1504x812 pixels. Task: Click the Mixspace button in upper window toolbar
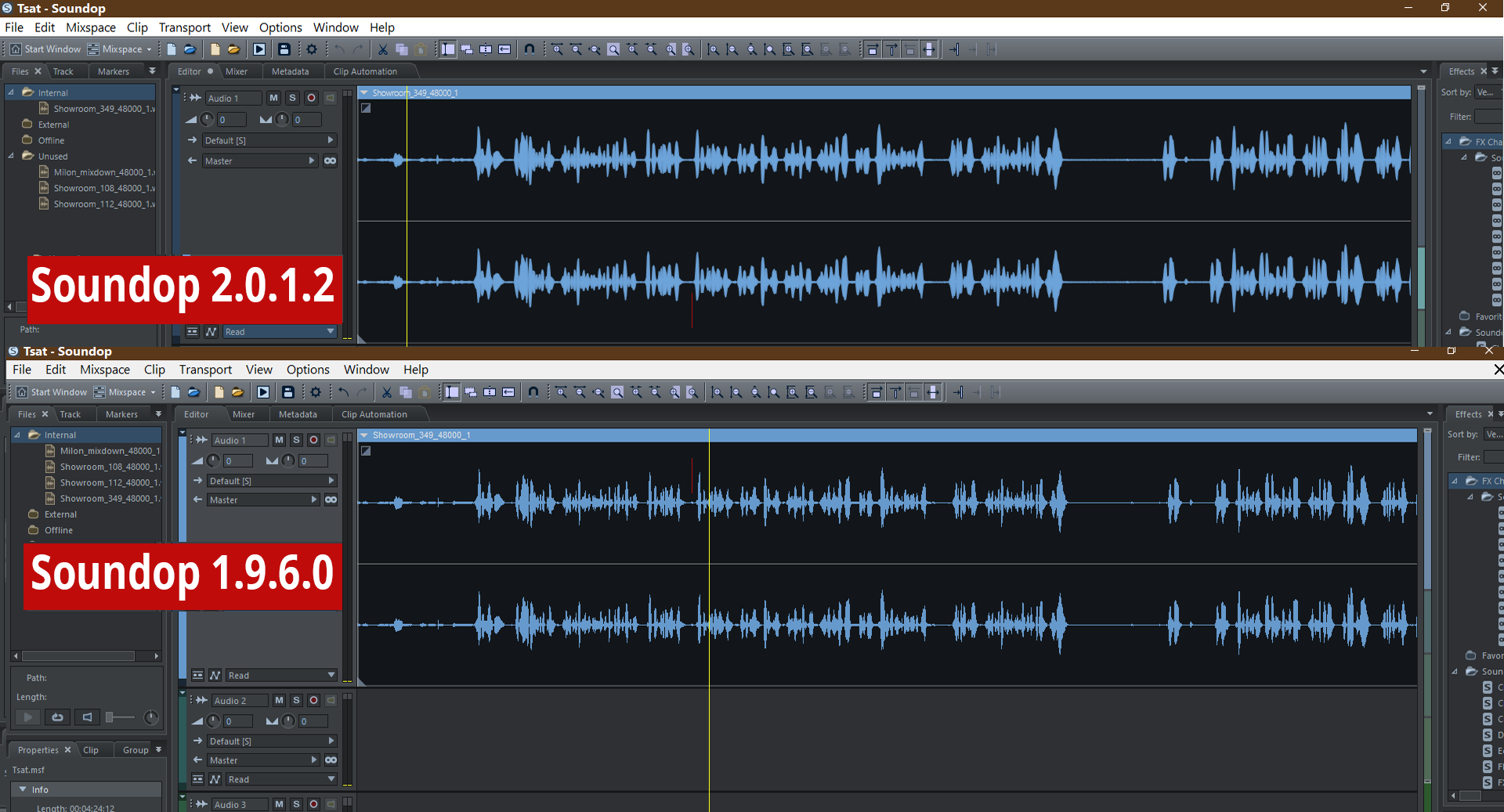pyautogui.click(x=120, y=49)
